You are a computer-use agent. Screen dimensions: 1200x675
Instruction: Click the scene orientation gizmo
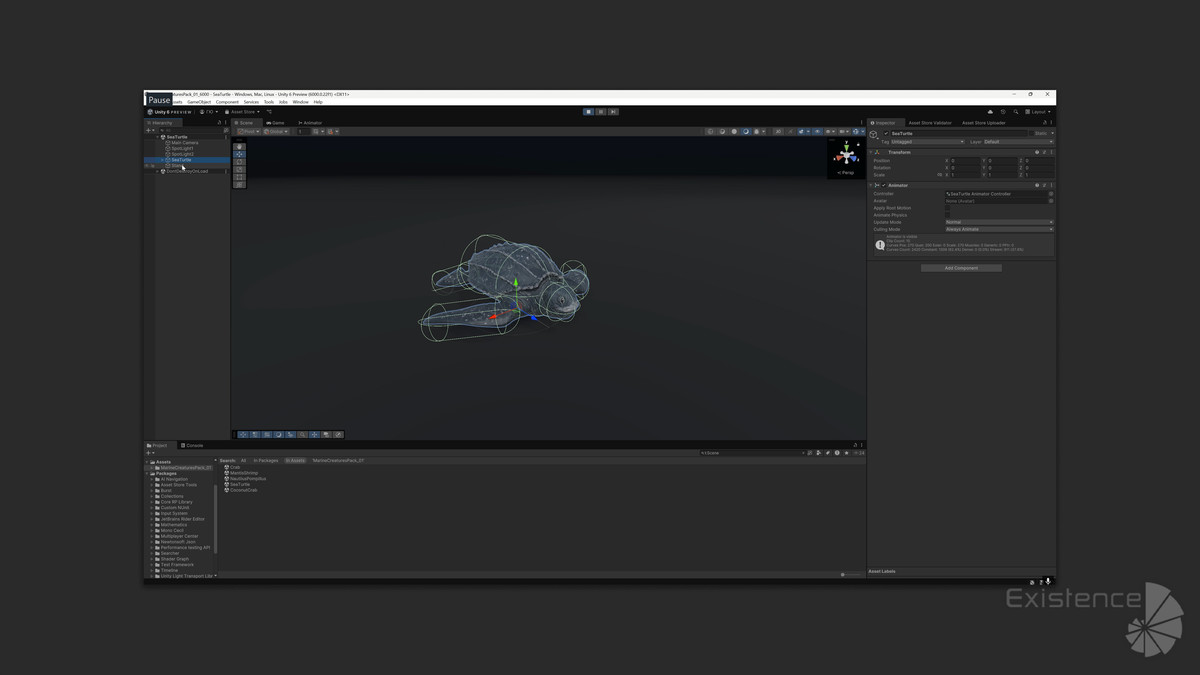pyautogui.click(x=847, y=155)
